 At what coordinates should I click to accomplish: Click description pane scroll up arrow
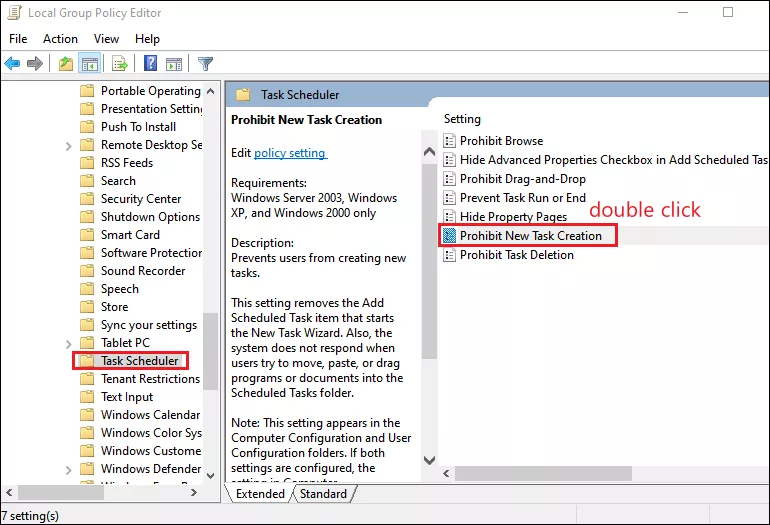pos(429,152)
